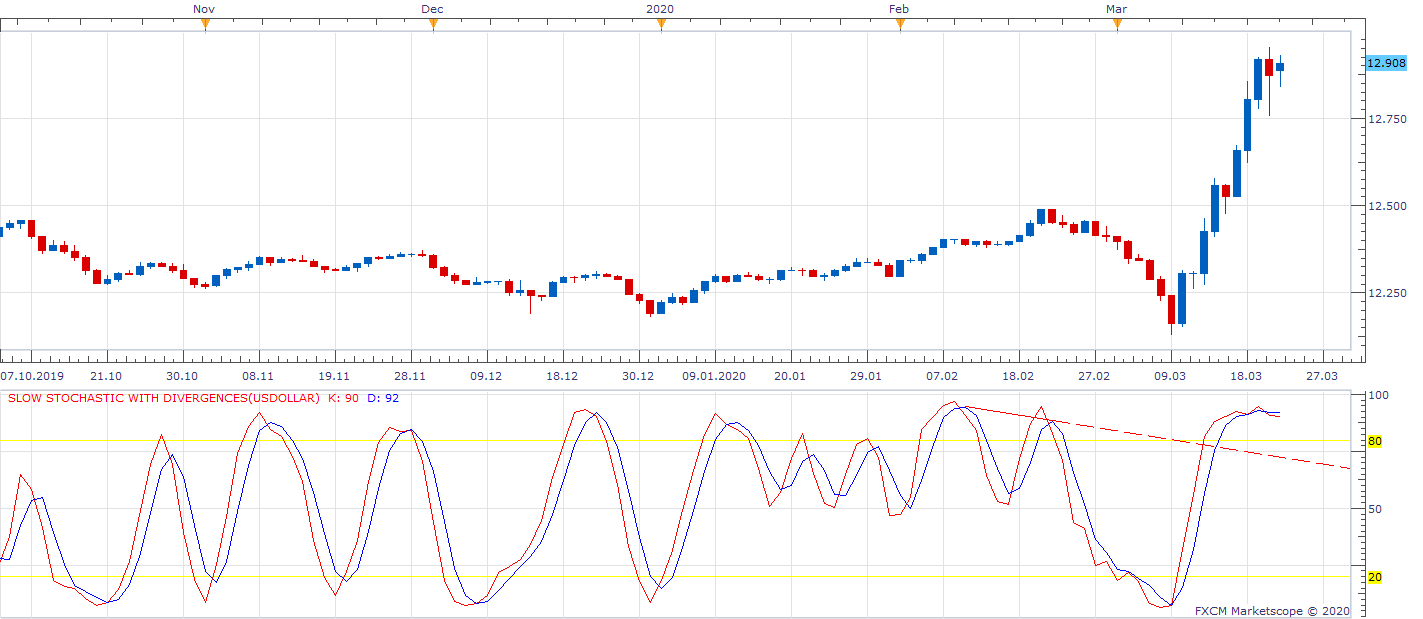Click the 18.03 date axis label
This screenshot has width=1423, height=619.
tap(1246, 376)
